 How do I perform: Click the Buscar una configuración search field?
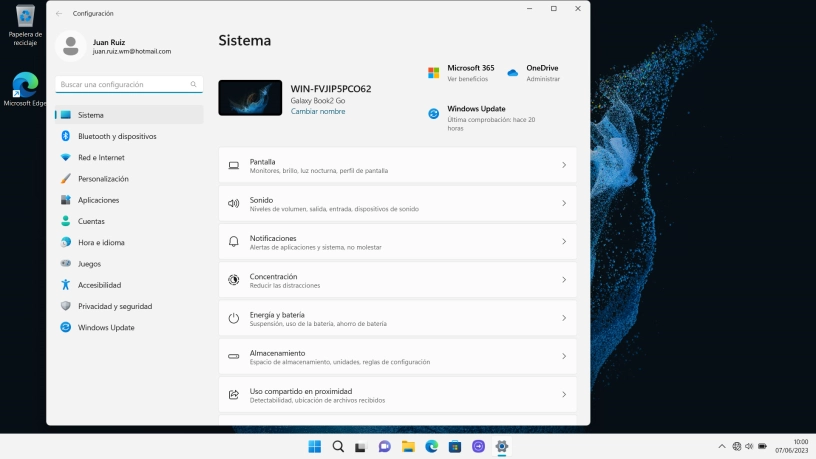129,84
